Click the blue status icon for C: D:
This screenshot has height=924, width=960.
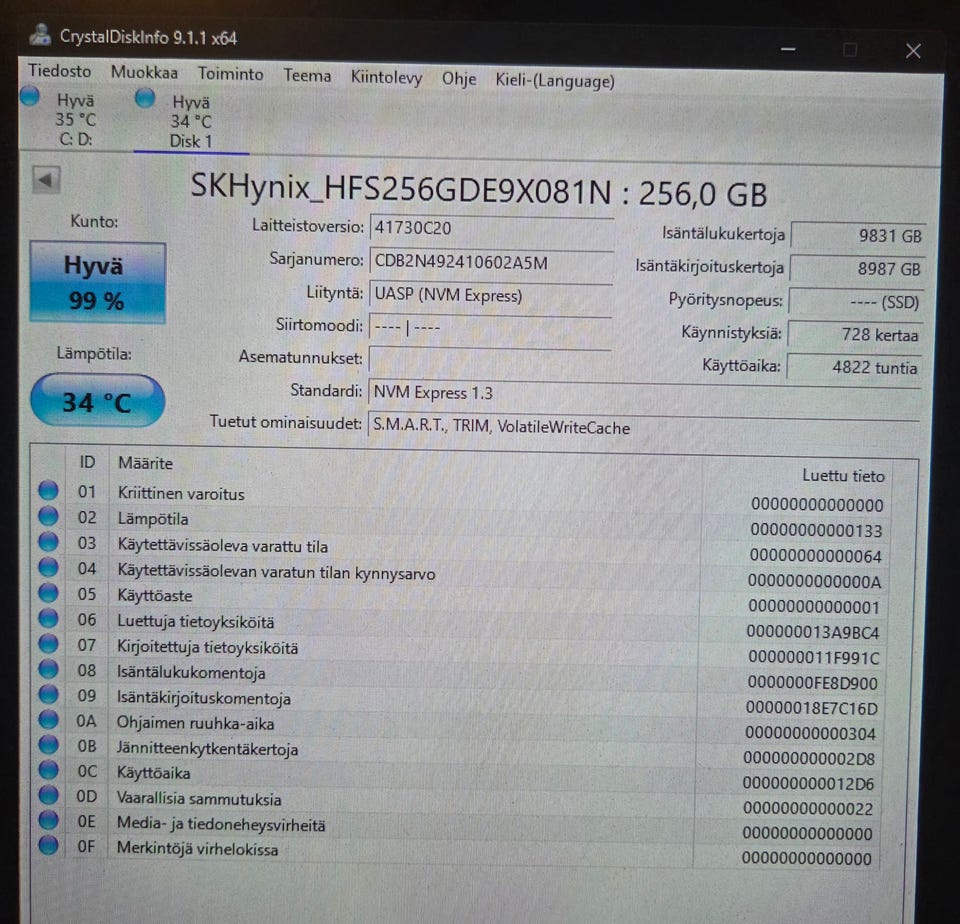click(x=29, y=96)
